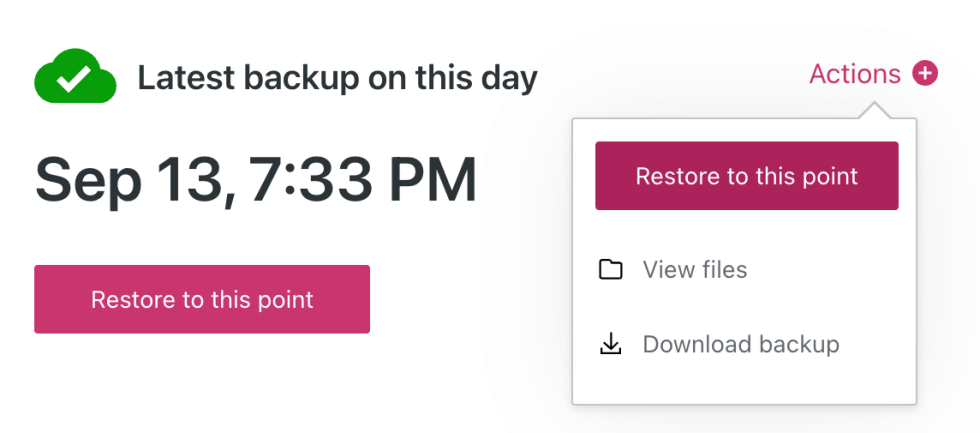Viewport: 980px width, 433px height.
Task: Click the Latest backup on this day heading
Action: 337,78
